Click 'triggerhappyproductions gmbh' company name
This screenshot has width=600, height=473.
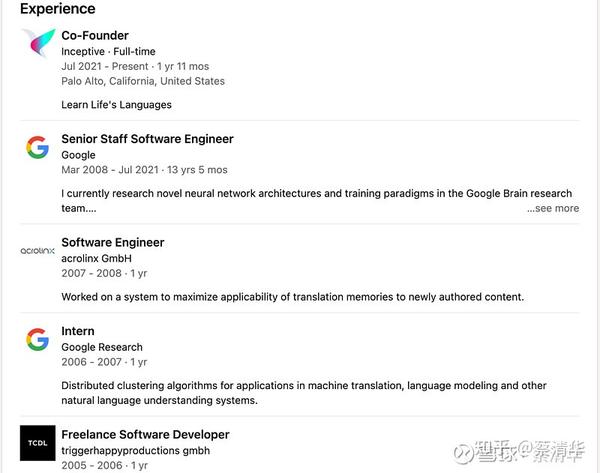point(135,450)
